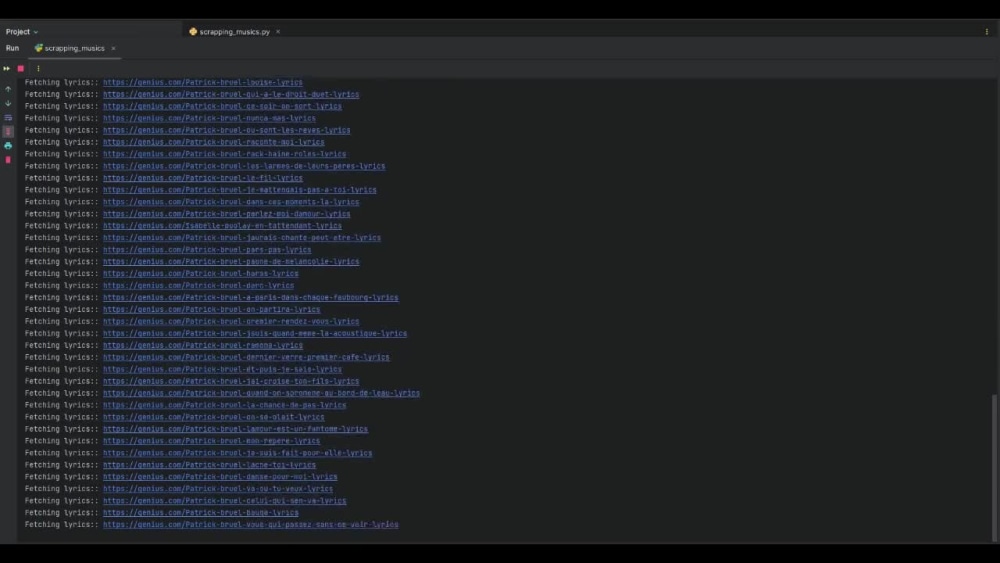The width and height of the screenshot is (1000, 563).
Task: Open the lamour-est-un-fantome-lyrics link
Action: pyautogui.click(x=235, y=429)
